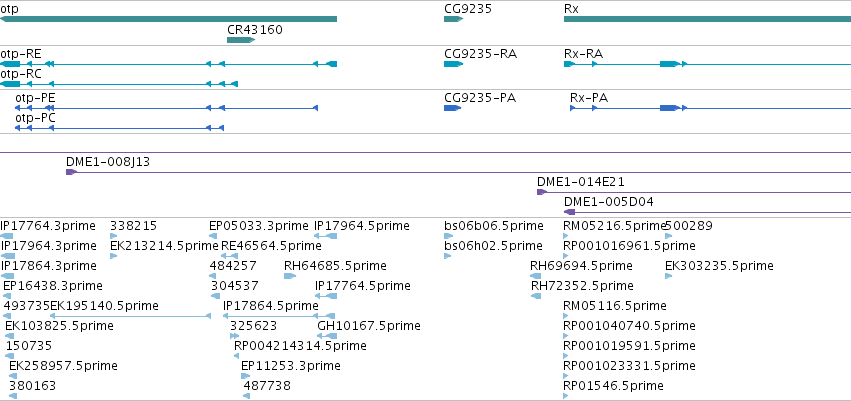Viewport: 851px width, 401px height.
Task: Select the Rx-PA protein feature
Action: click(710, 108)
